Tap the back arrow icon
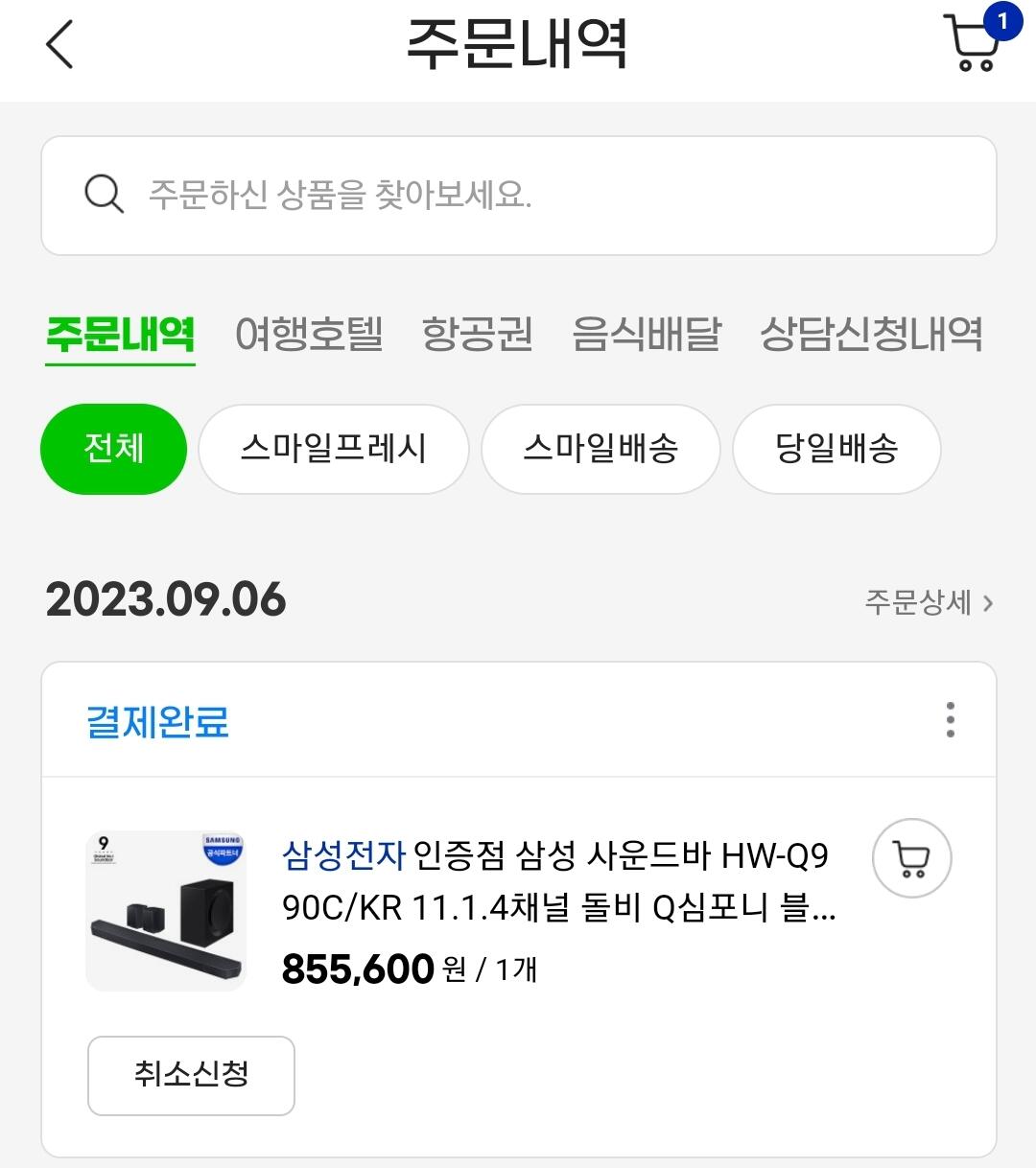The width and height of the screenshot is (1036, 1168). coord(59,45)
